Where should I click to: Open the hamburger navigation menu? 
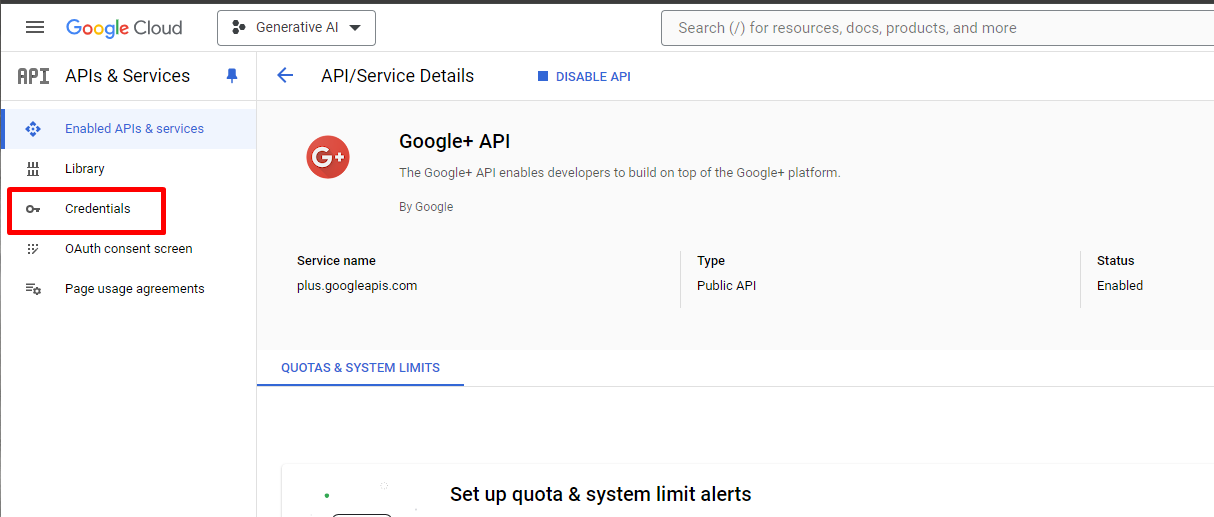[35, 27]
